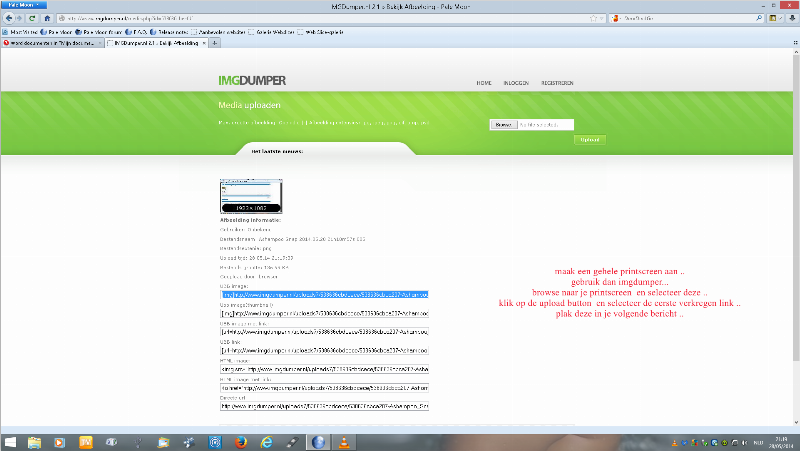Viewport: 800px width, 451px height.
Task: Click the green Upload button
Action: [590, 140]
